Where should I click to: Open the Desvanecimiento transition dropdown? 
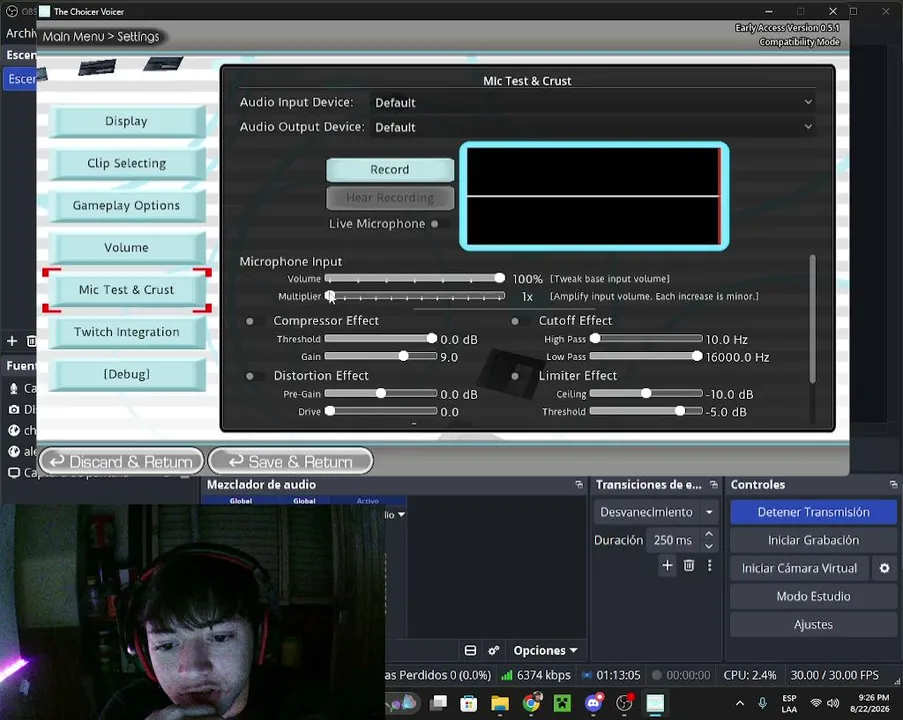[x=656, y=512]
